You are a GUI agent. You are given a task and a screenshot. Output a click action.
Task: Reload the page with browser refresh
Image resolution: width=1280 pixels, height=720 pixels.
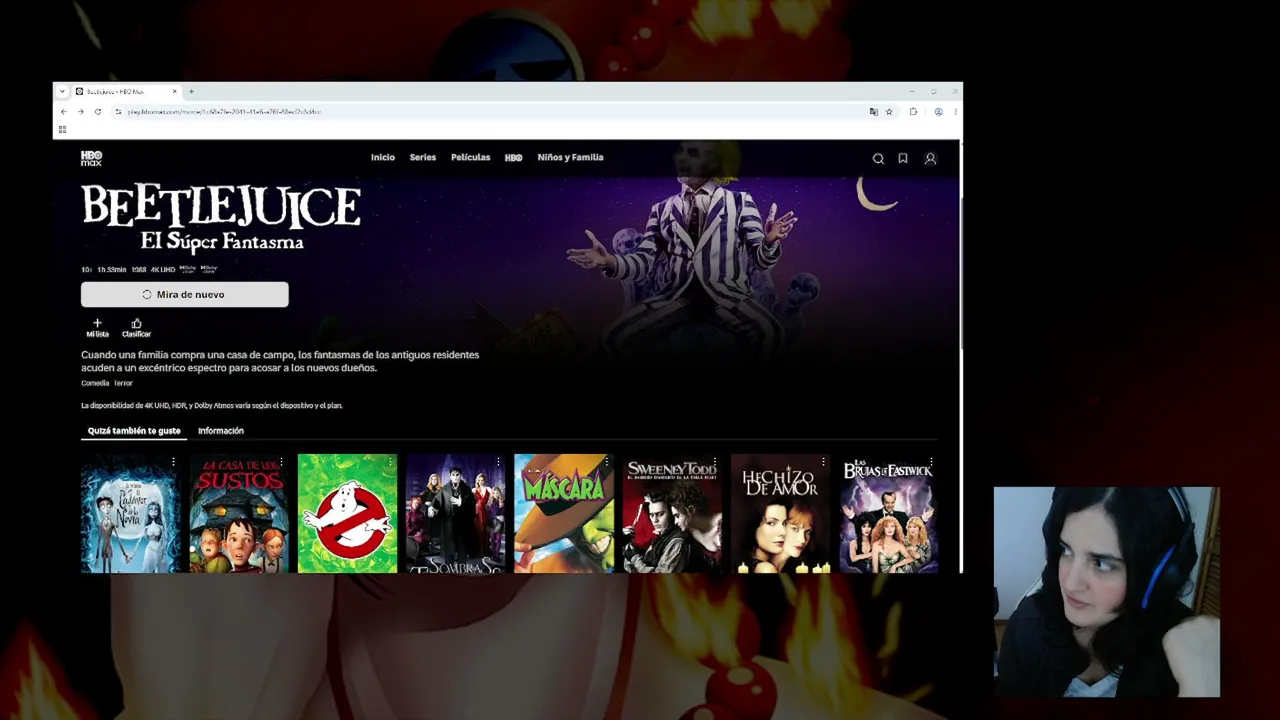click(x=97, y=112)
